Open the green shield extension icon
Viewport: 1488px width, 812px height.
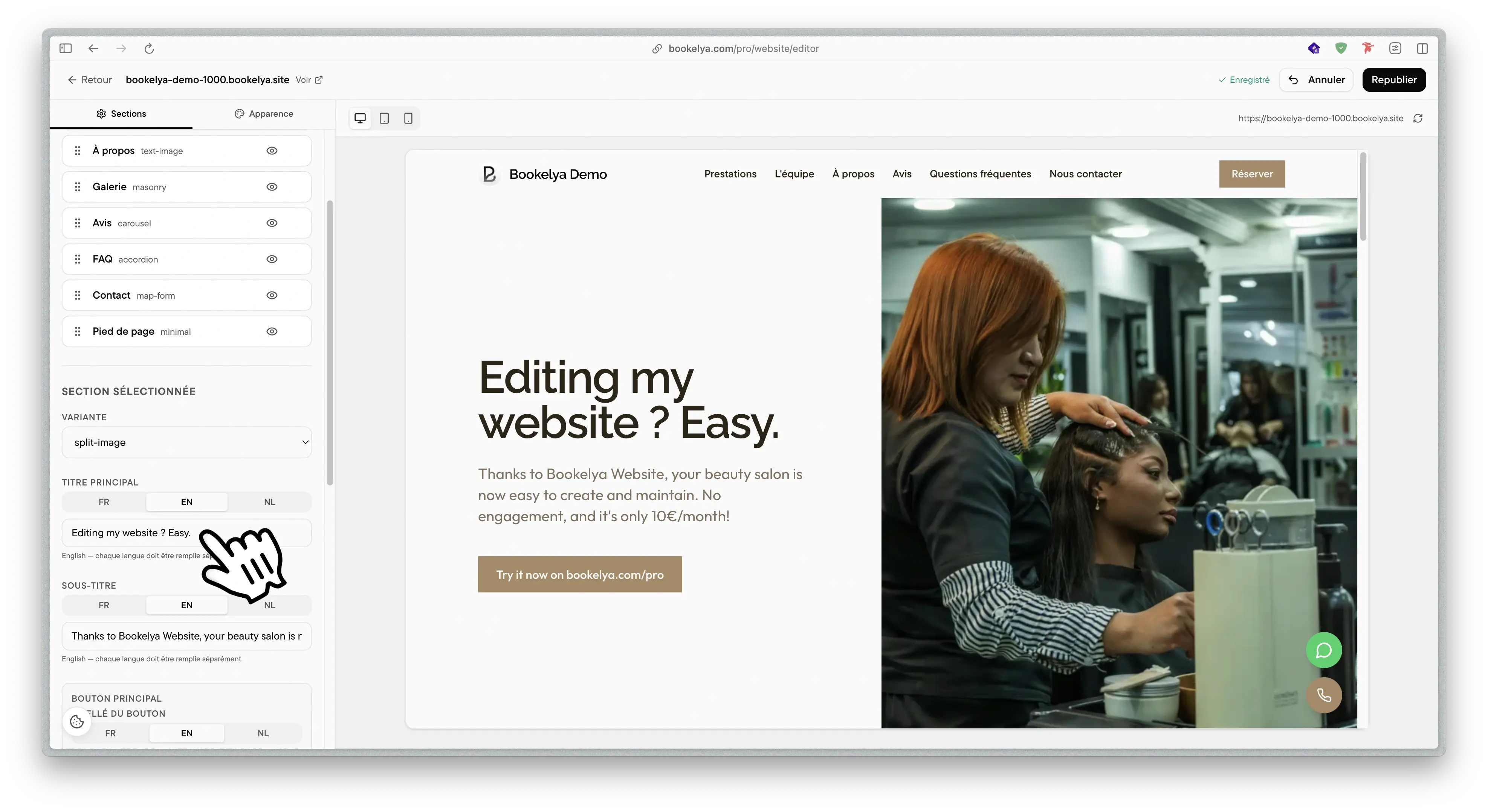point(1341,49)
